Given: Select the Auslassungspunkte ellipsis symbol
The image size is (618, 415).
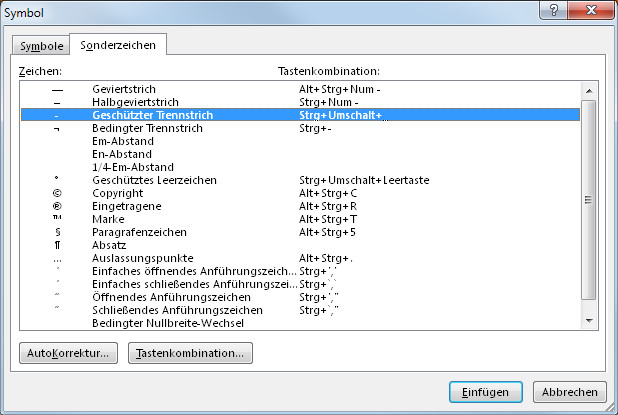Looking at the screenshot, I should [300, 258].
